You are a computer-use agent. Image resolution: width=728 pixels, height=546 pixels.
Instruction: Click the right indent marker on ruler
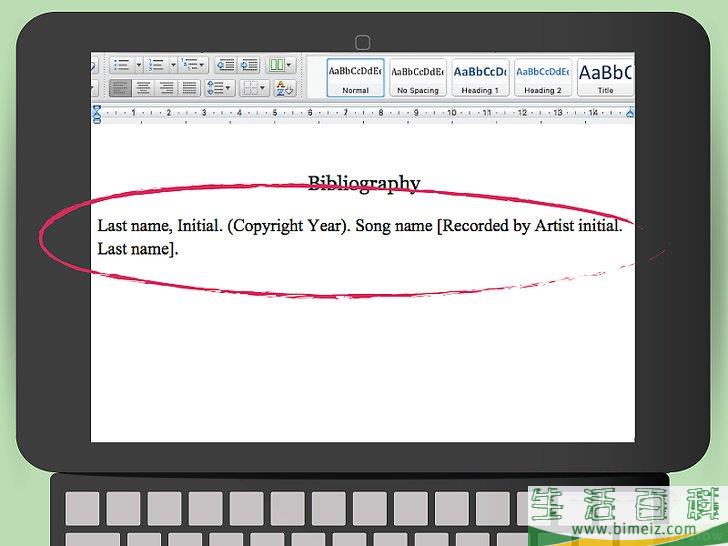click(x=630, y=112)
